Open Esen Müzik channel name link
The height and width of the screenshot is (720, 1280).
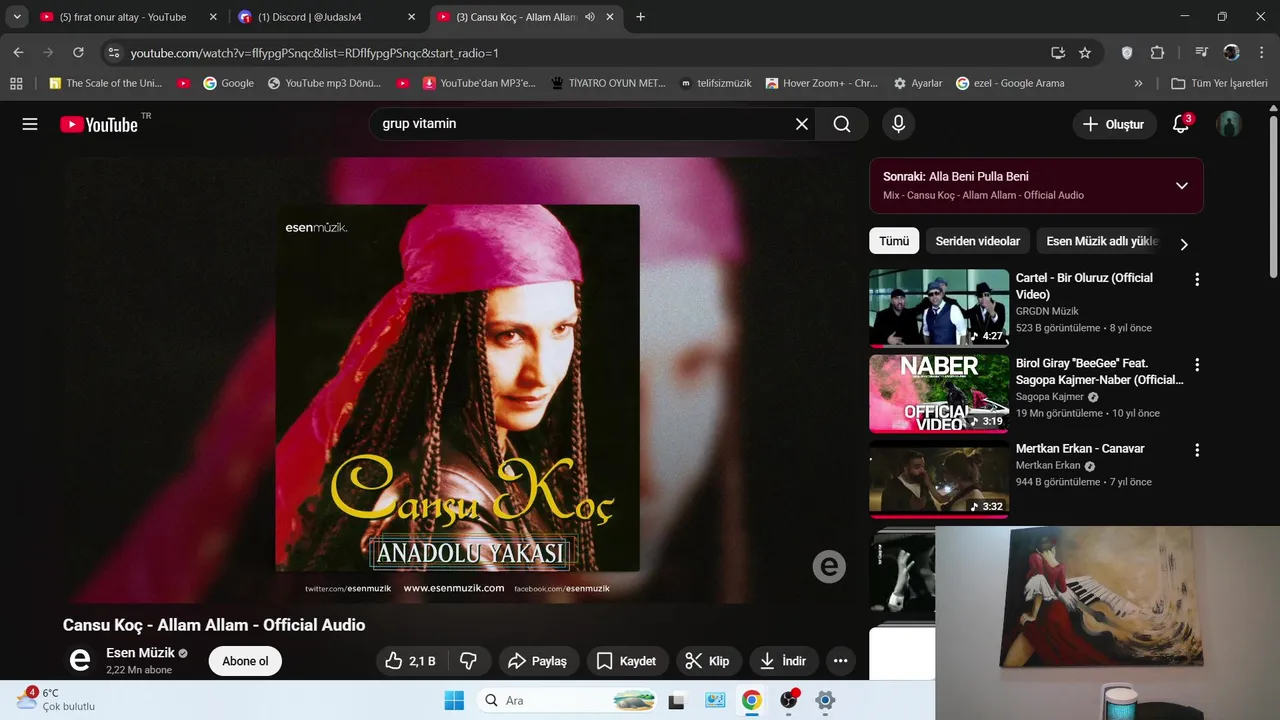140,653
